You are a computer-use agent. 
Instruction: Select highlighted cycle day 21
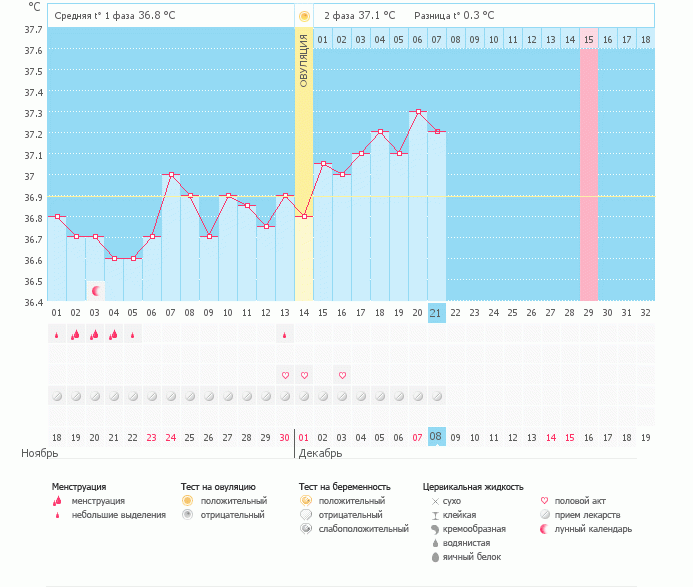coord(436,313)
